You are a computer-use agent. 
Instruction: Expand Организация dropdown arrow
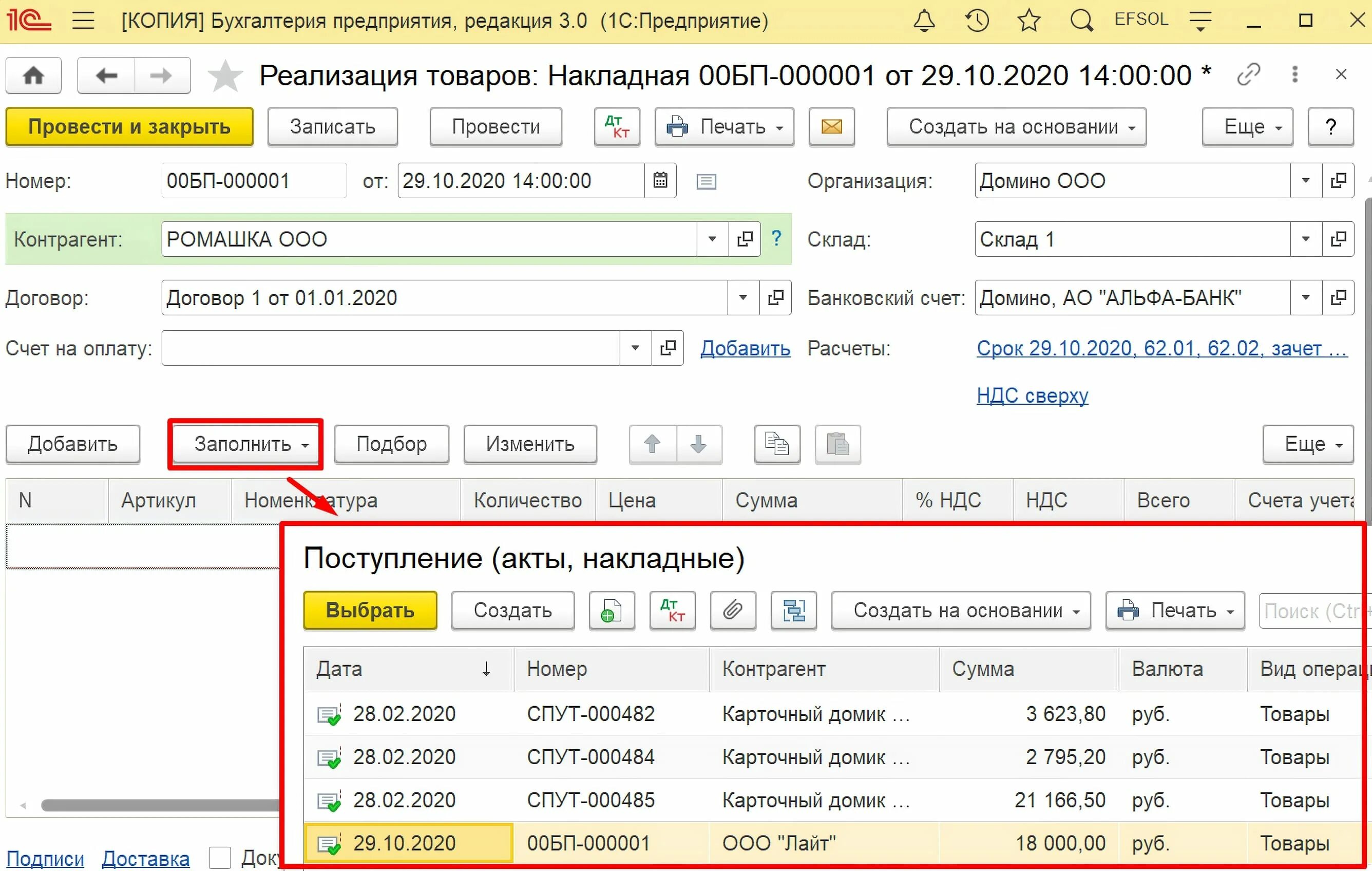(x=1305, y=181)
